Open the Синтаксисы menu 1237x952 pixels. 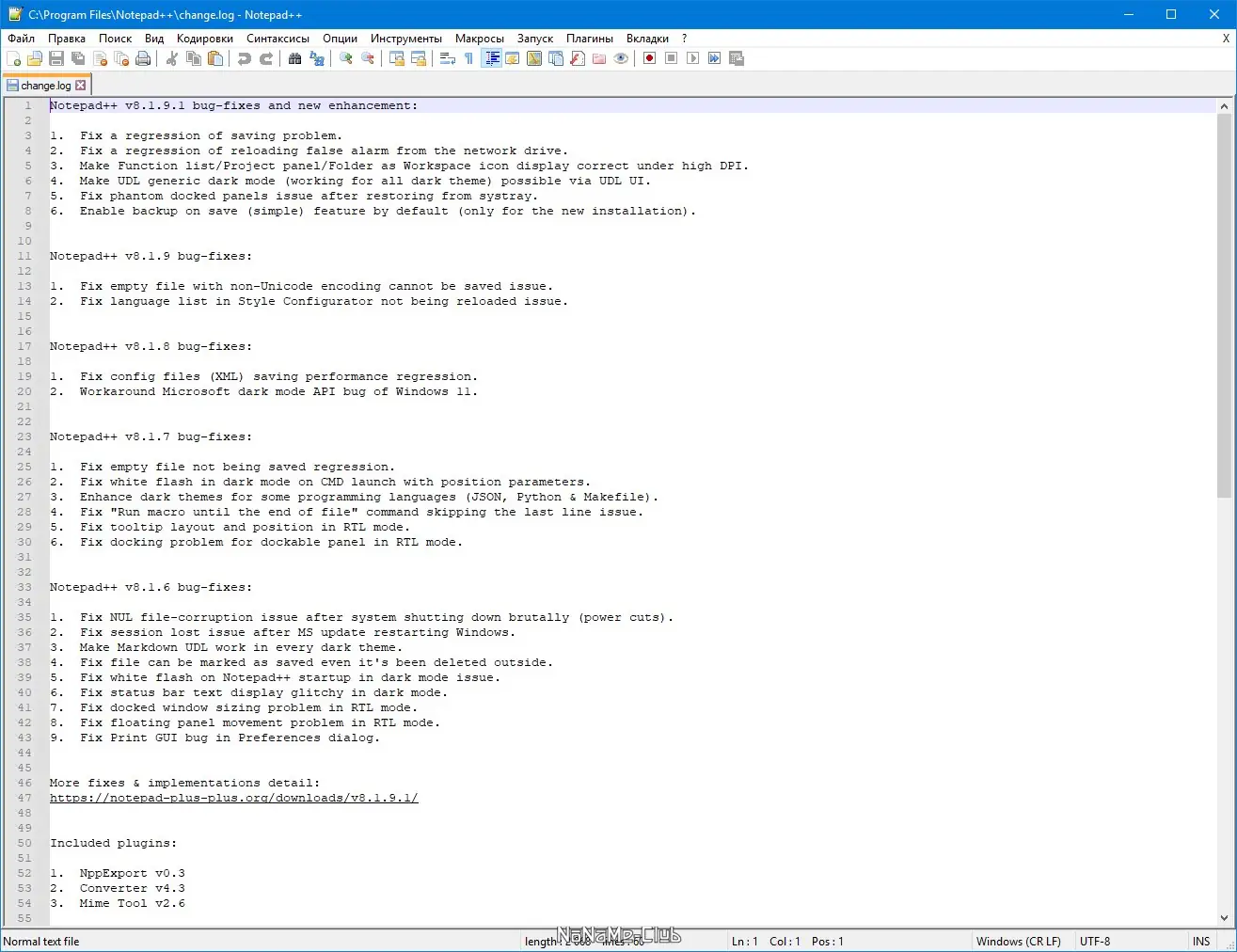click(278, 39)
